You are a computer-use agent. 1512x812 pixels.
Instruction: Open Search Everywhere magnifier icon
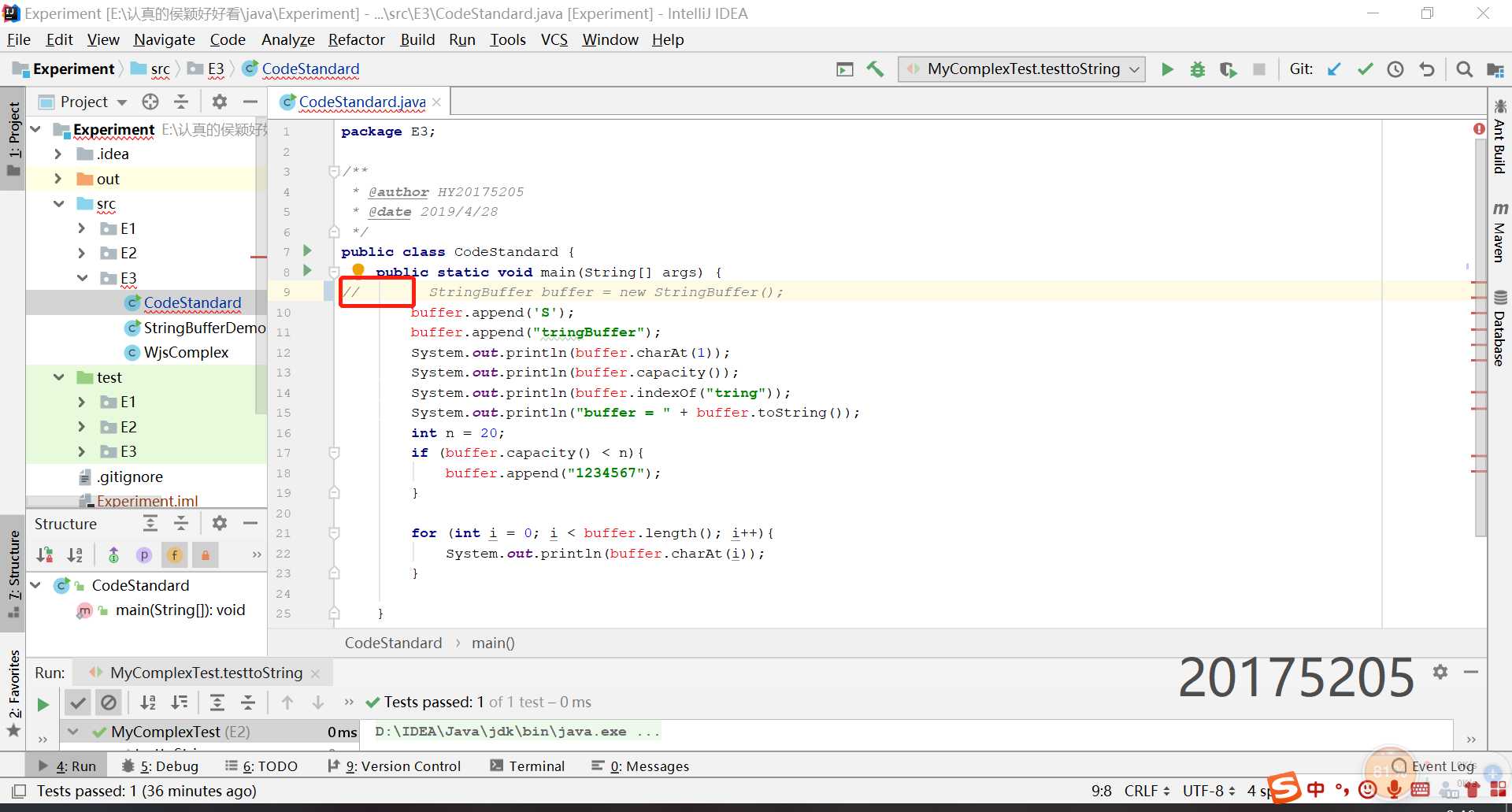pyautogui.click(x=1464, y=69)
